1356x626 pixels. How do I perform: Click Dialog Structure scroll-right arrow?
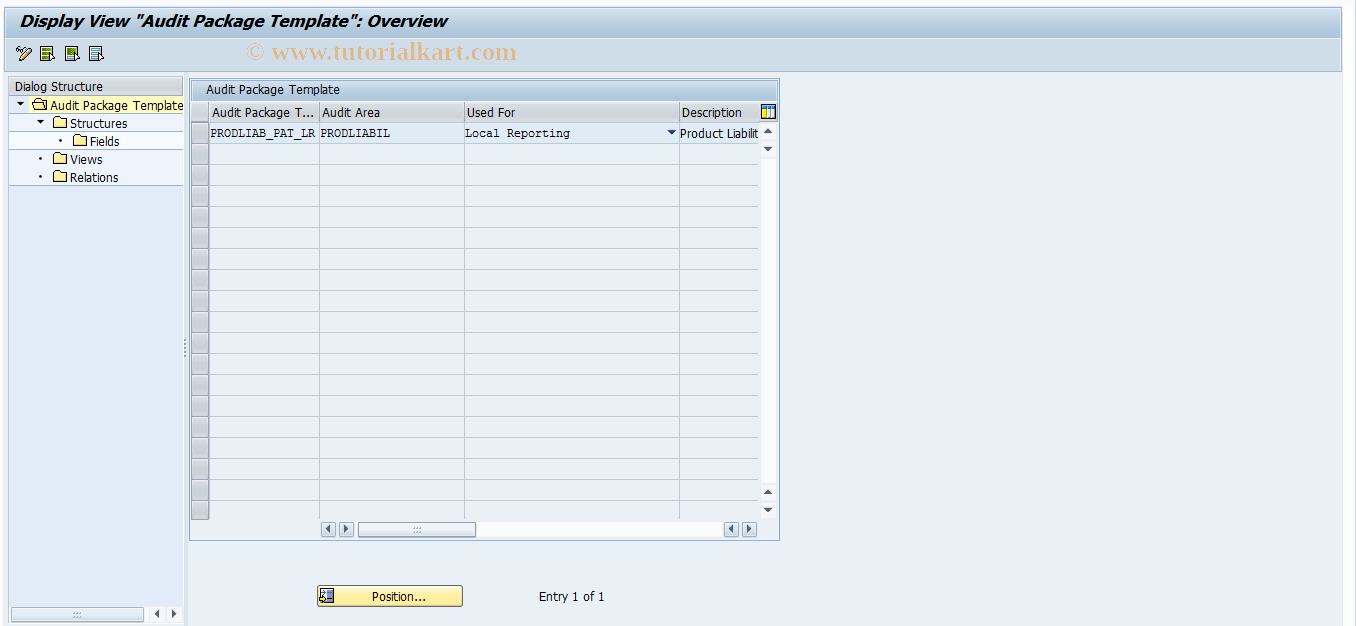(x=174, y=614)
